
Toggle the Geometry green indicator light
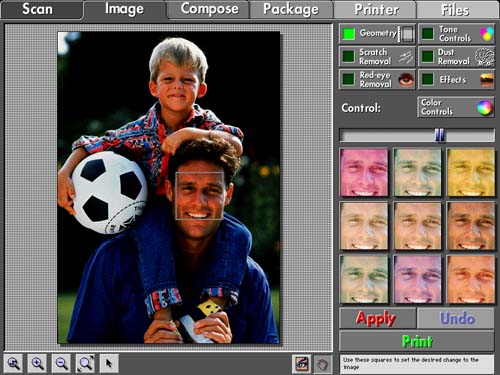coord(349,34)
